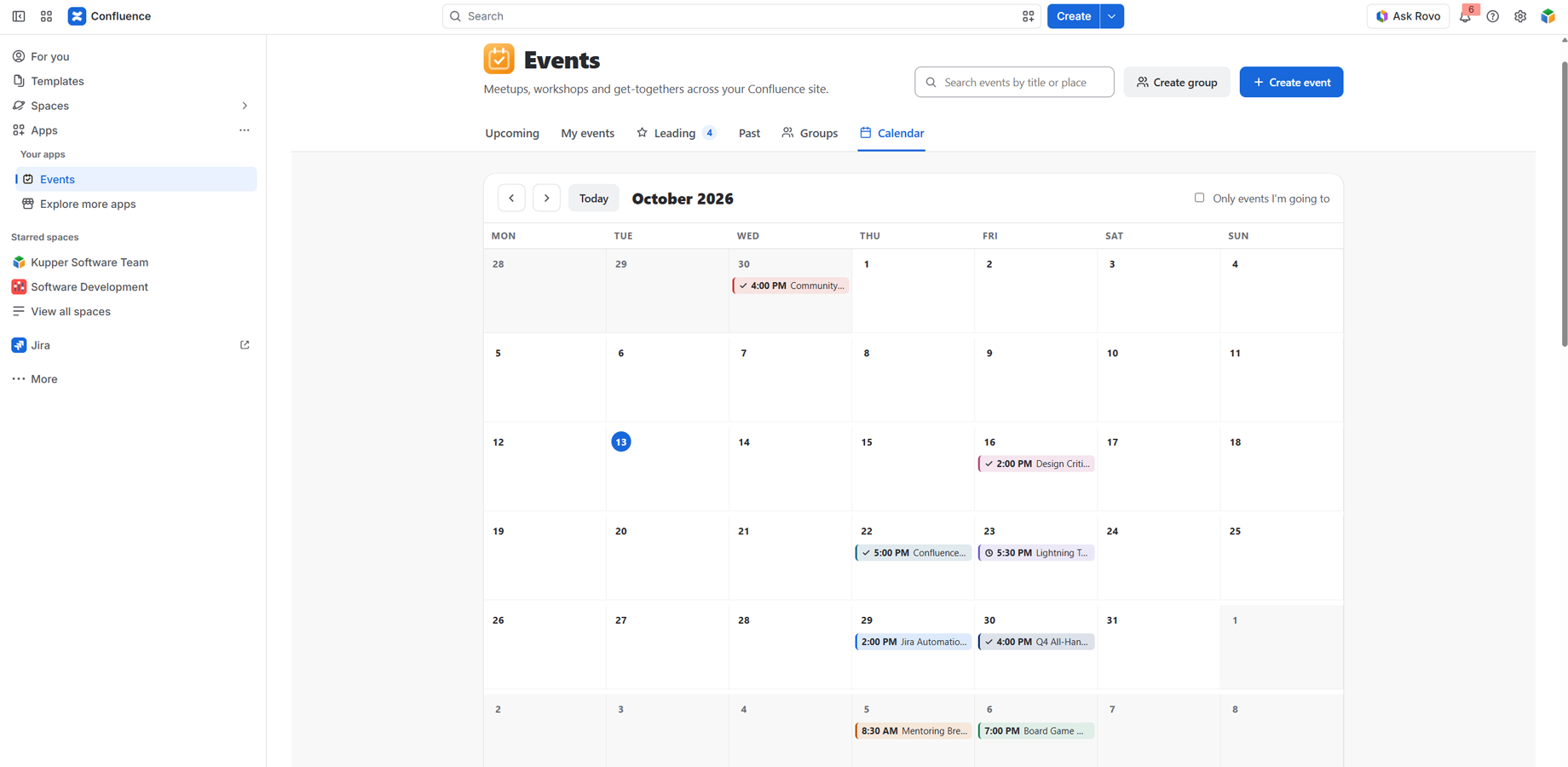The image size is (1568, 767).
Task: Click the Apps more options ellipsis
Action: click(245, 130)
